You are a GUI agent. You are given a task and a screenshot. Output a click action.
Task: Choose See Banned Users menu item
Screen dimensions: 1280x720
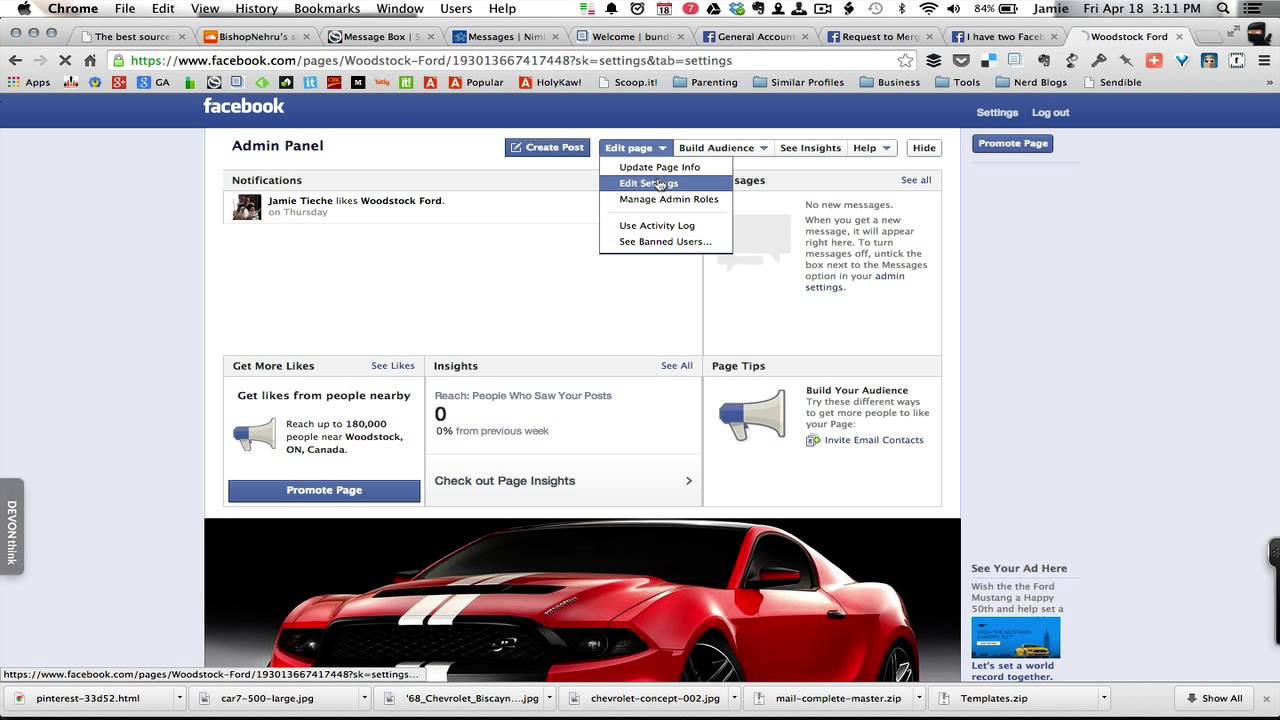(666, 241)
